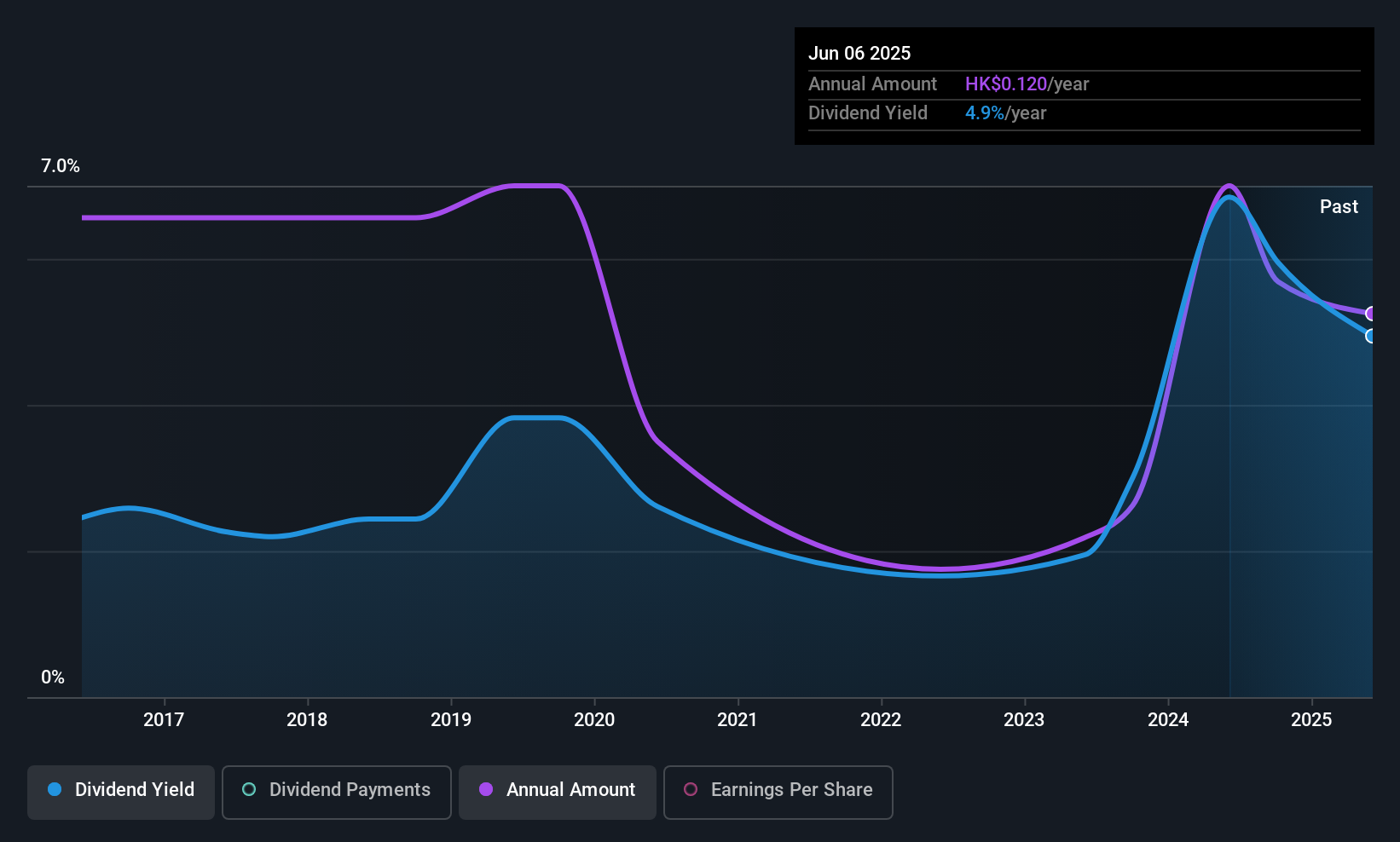Image resolution: width=1400 pixels, height=842 pixels.
Task: Click the 2020 x-axis label
Action: point(594,719)
